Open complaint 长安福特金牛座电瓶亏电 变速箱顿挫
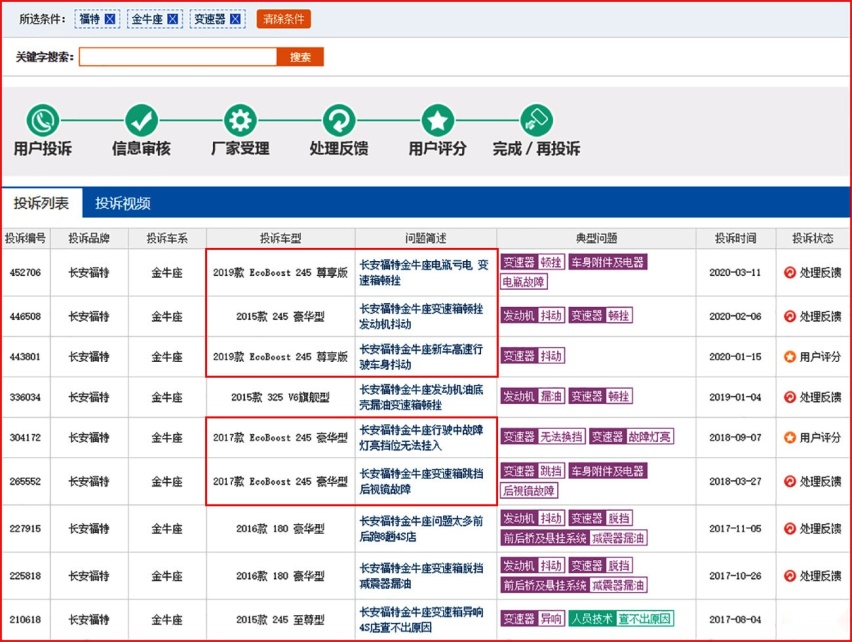852x642 pixels. click(424, 273)
